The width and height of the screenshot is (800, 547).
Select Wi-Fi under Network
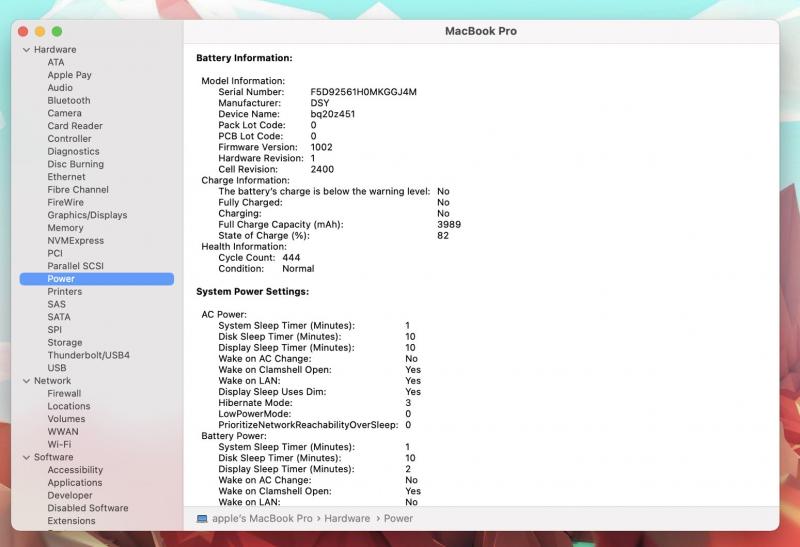point(59,445)
